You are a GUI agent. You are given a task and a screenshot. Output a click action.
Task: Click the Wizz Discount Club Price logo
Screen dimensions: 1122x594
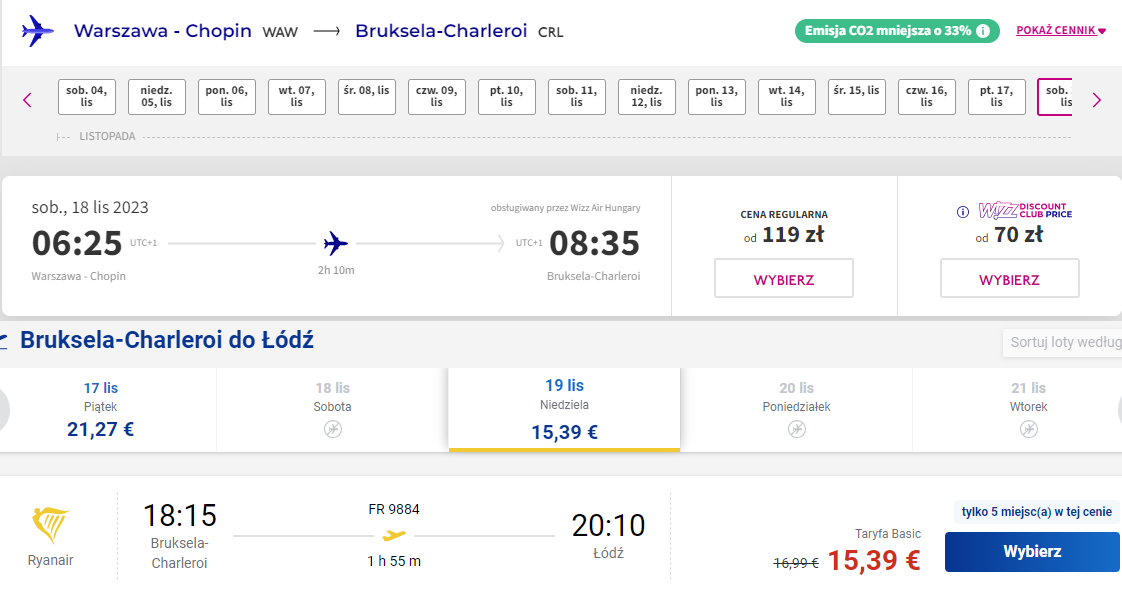1025,210
